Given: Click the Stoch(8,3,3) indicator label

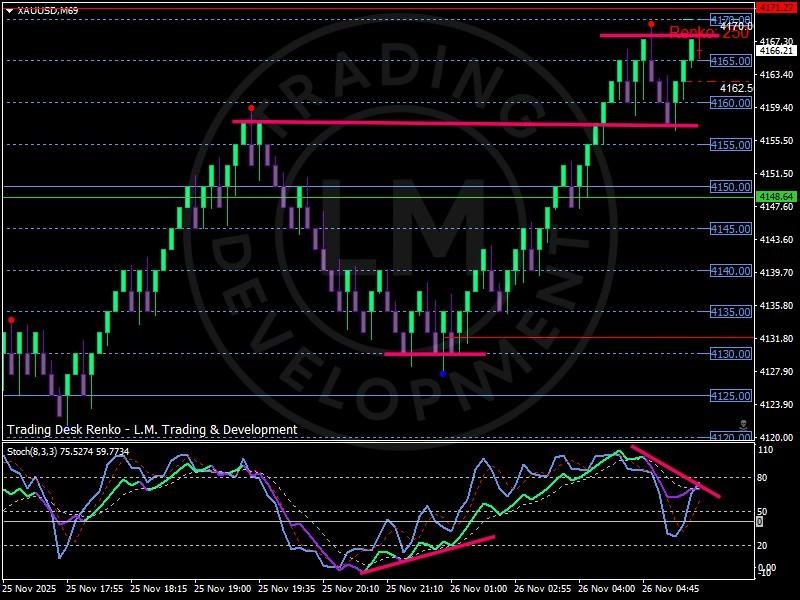Looking at the screenshot, I should [x=68, y=452].
